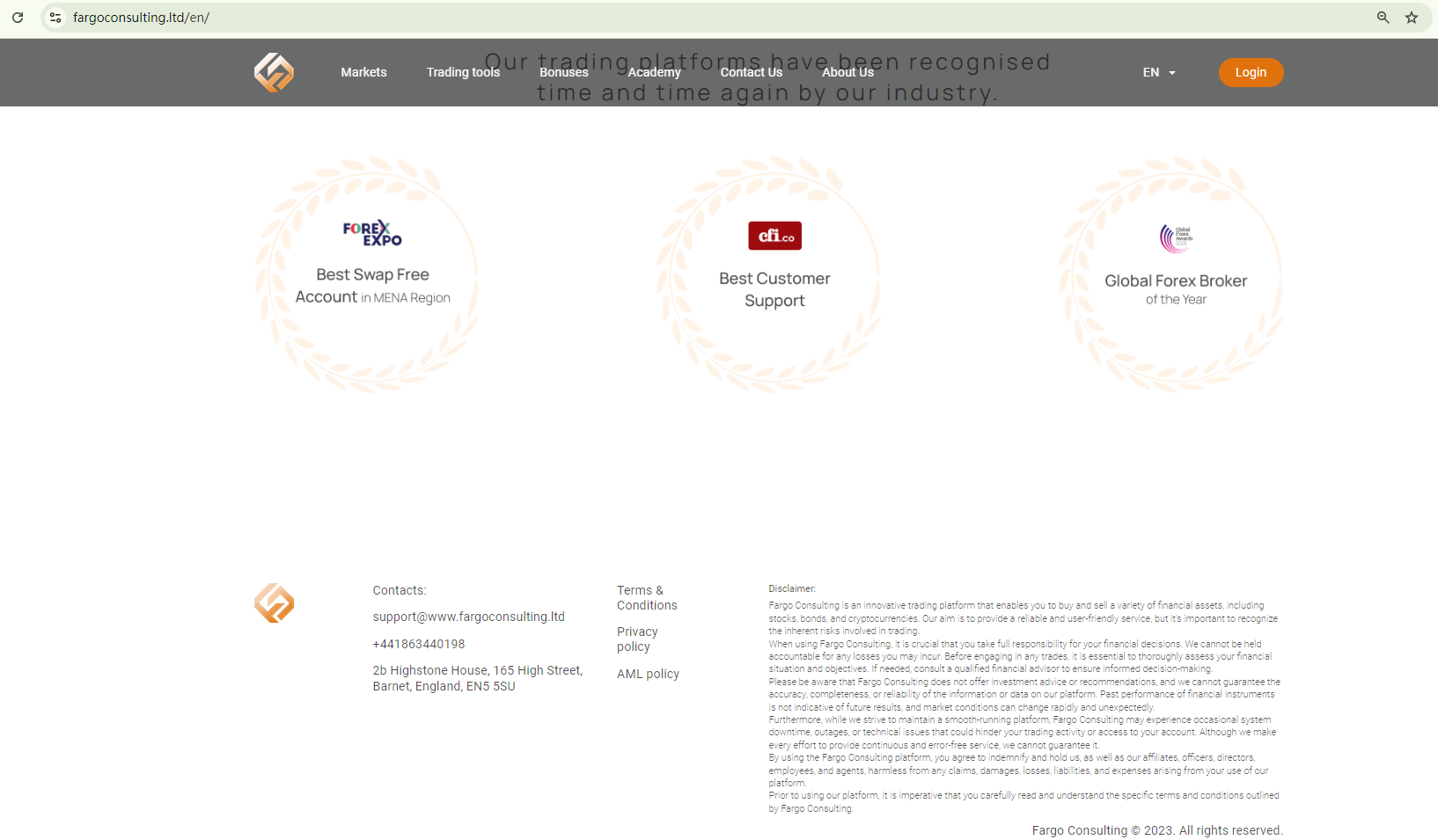
Task: Click the Best Customer Support award text
Action: [774, 289]
